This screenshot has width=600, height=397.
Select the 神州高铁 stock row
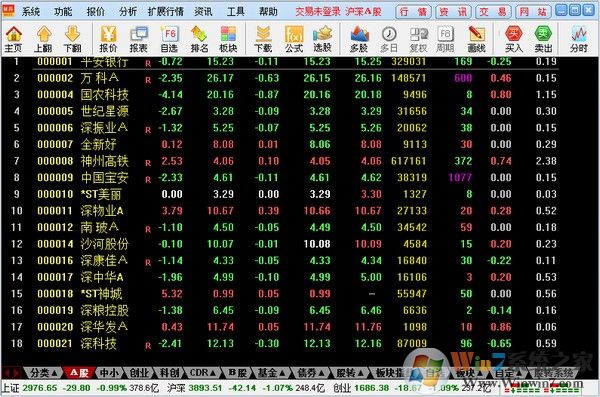pos(279,161)
